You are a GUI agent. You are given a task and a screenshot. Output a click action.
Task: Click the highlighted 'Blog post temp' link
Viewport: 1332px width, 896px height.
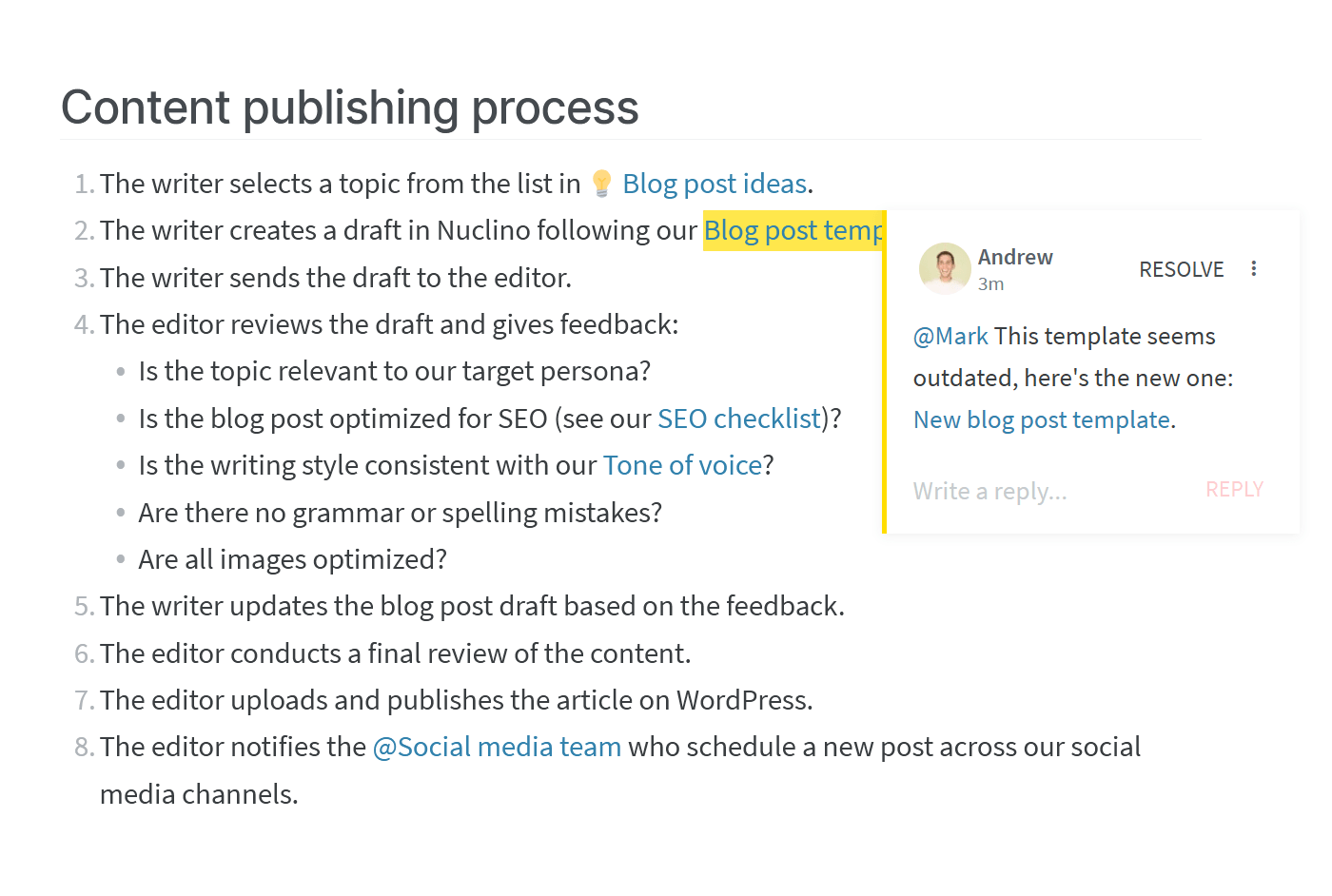coord(793,230)
